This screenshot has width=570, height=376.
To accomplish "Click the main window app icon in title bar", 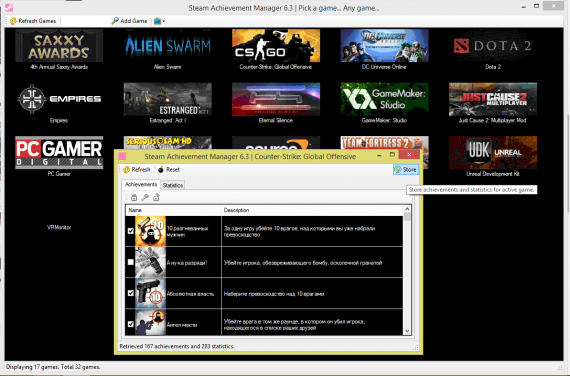I will pyautogui.click(x=9, y=7).
